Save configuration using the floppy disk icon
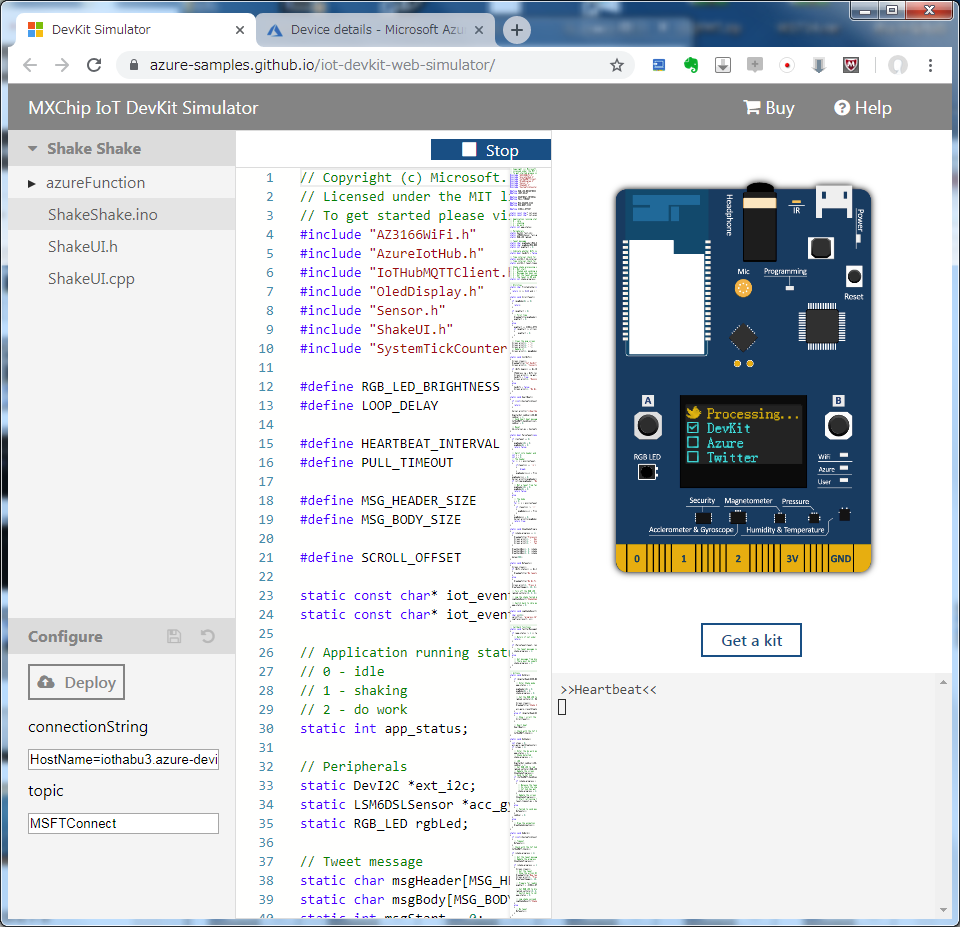960x927 pixels. point(173,636)
